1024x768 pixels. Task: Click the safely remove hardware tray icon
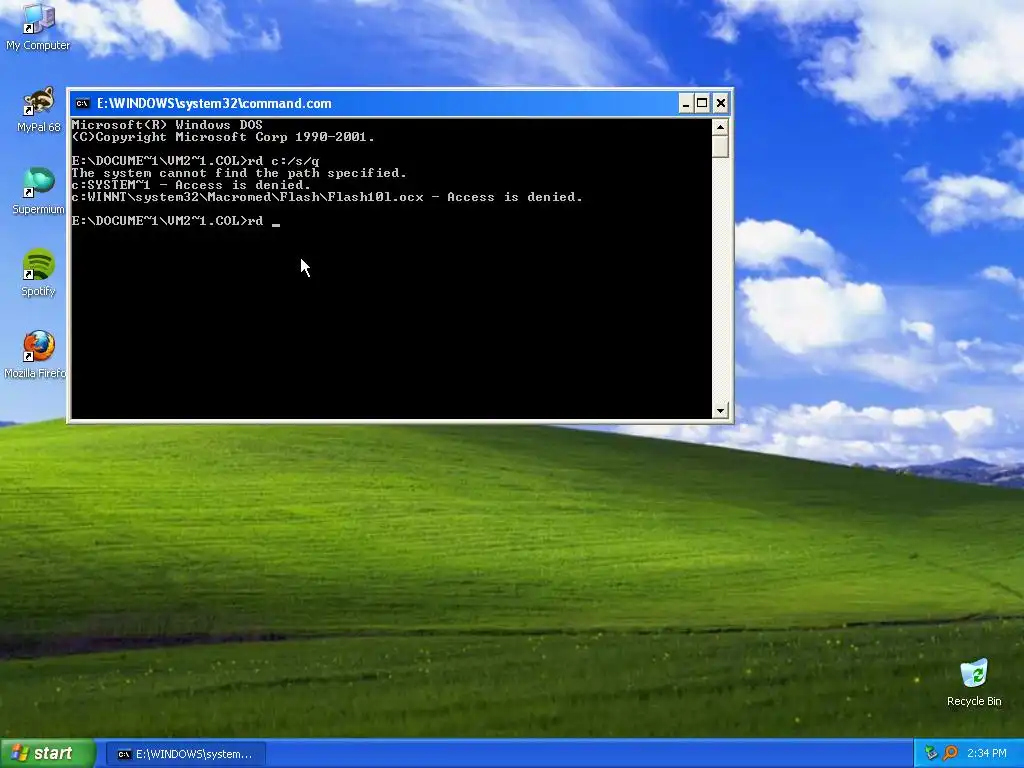pyautogui.click(x=931, y=753)
